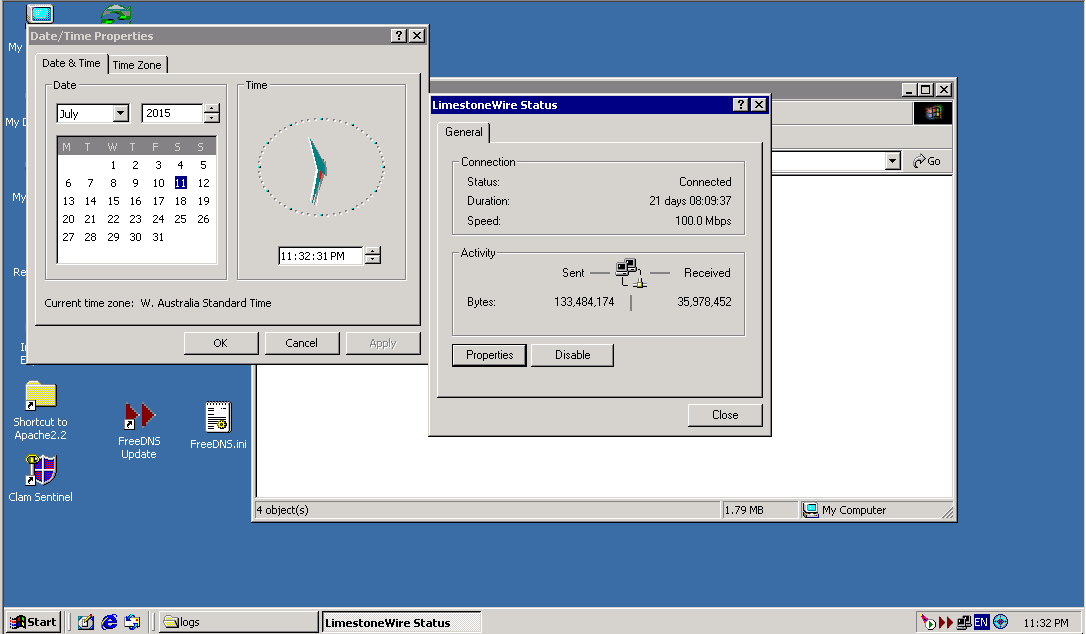Click the year field showing 2015
Viewport: 1086px width, 634px height.
pyautogui.click(x=172, y=113)
